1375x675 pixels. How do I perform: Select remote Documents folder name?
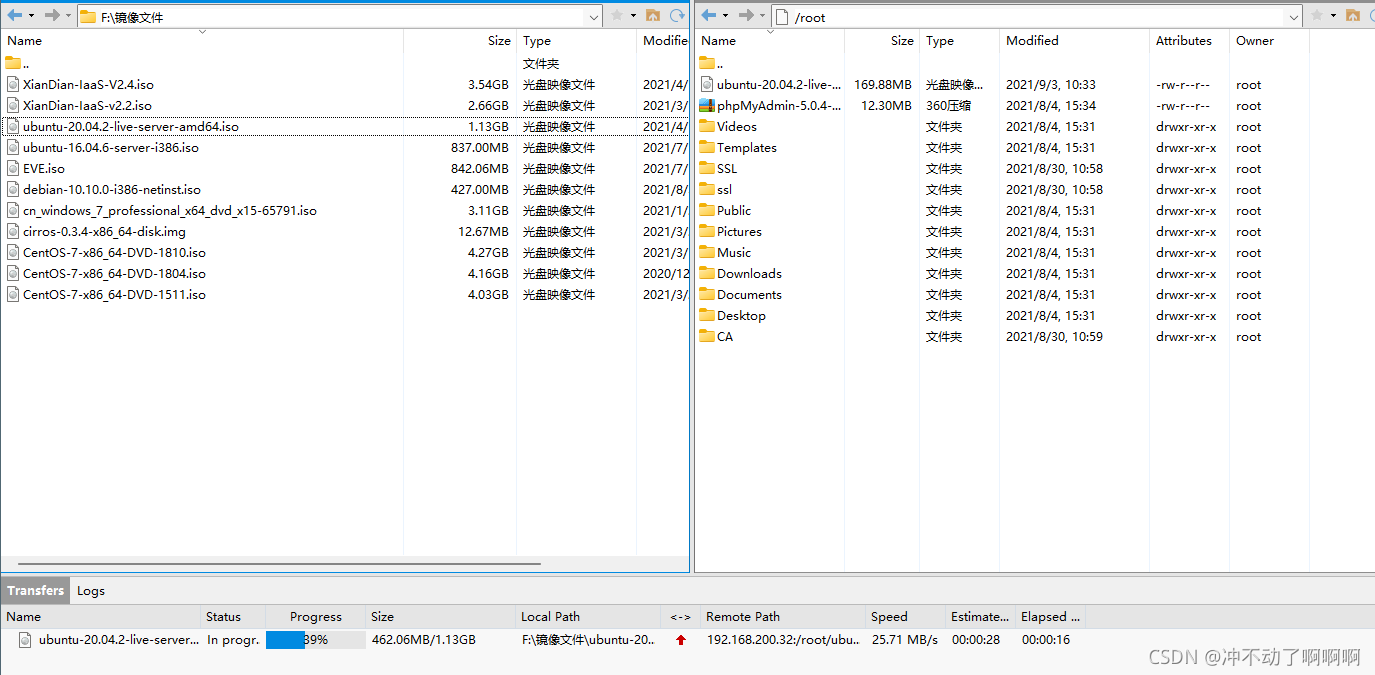tap(749, 295)
